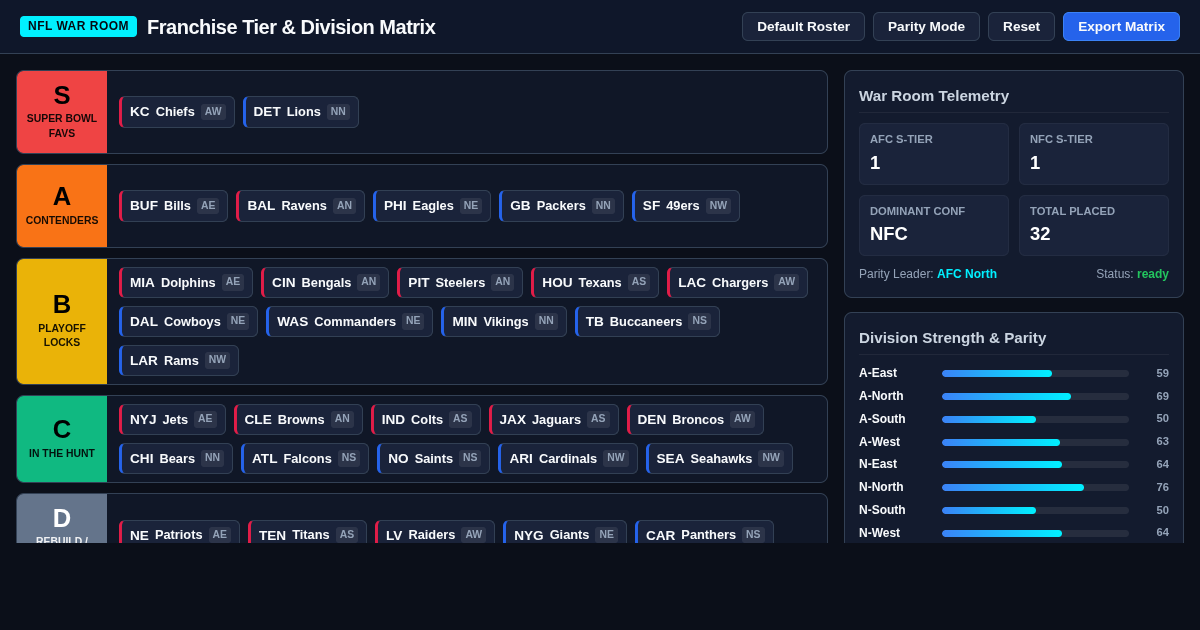This screenshot has height=630, width=1200.
Task: Select the DET Lions chip
Action: click(301, 112)
